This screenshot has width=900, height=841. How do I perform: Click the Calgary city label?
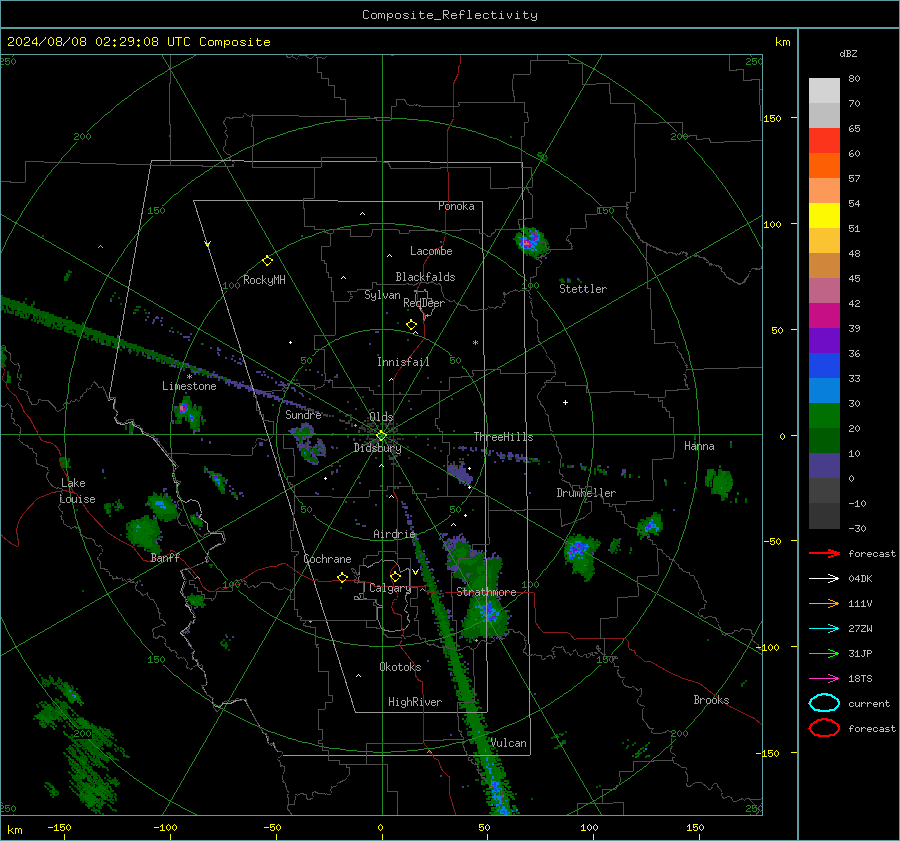[x=390, y=588]
